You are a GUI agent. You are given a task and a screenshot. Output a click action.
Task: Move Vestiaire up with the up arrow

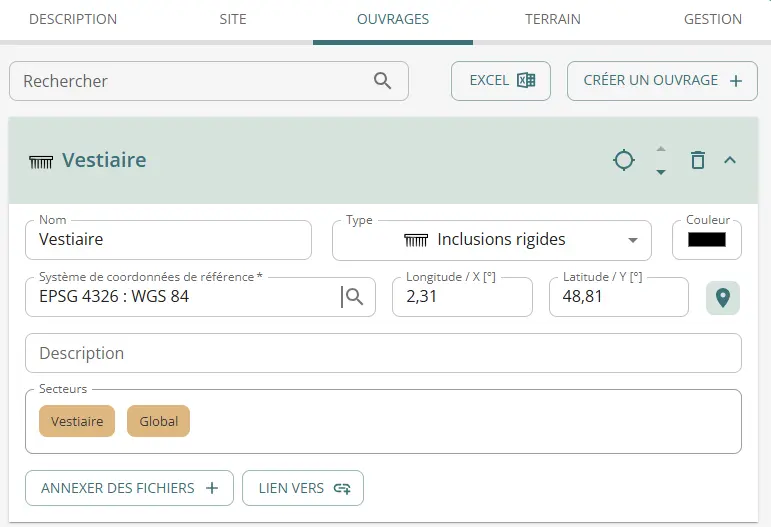click(x=661, y=149)
